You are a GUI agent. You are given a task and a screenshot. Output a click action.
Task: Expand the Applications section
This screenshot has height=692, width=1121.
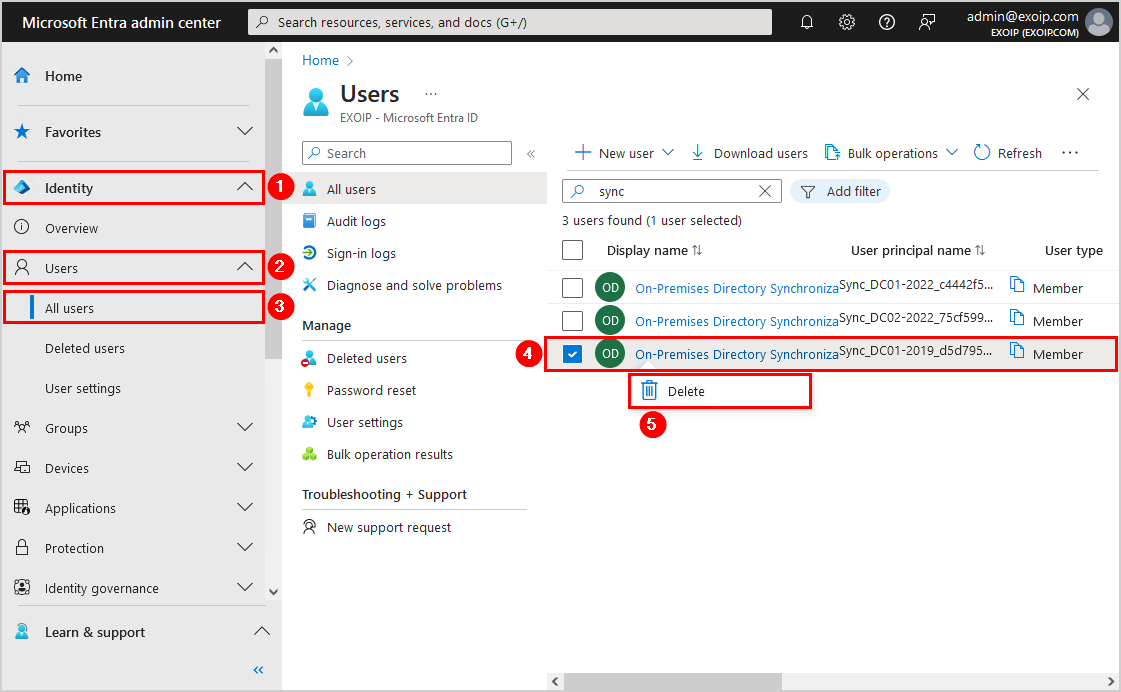245,508
